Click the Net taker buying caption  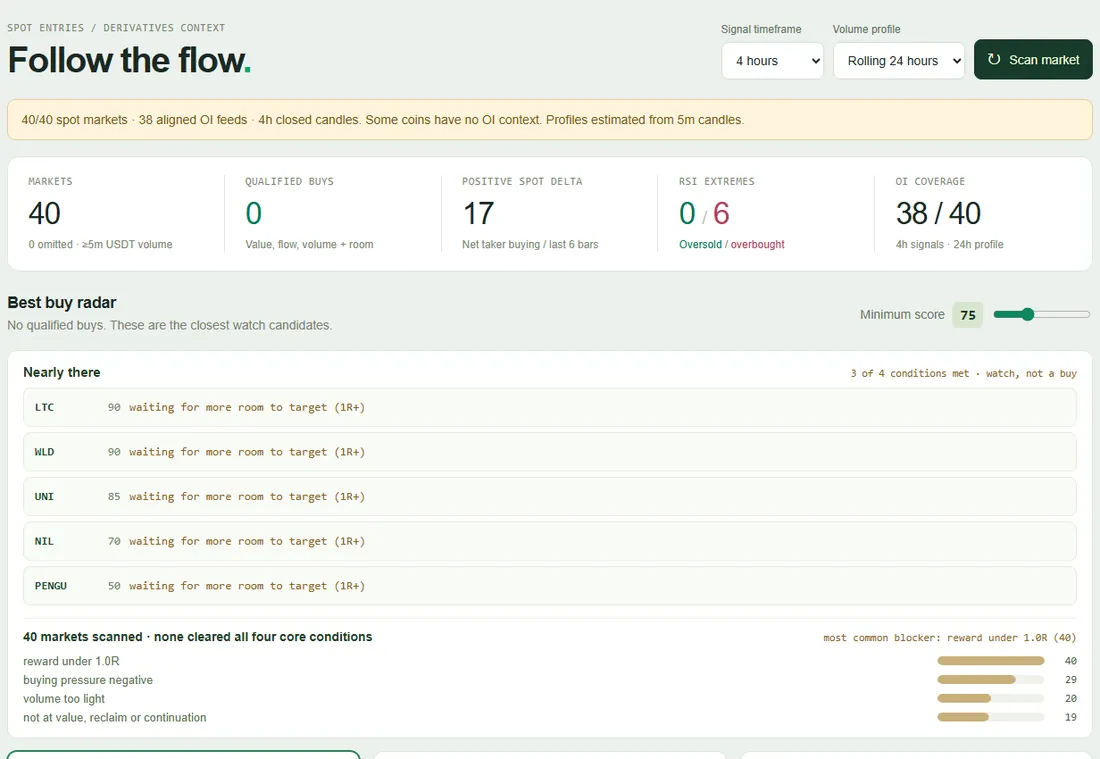pyautogui.click(x=530, y=244)
